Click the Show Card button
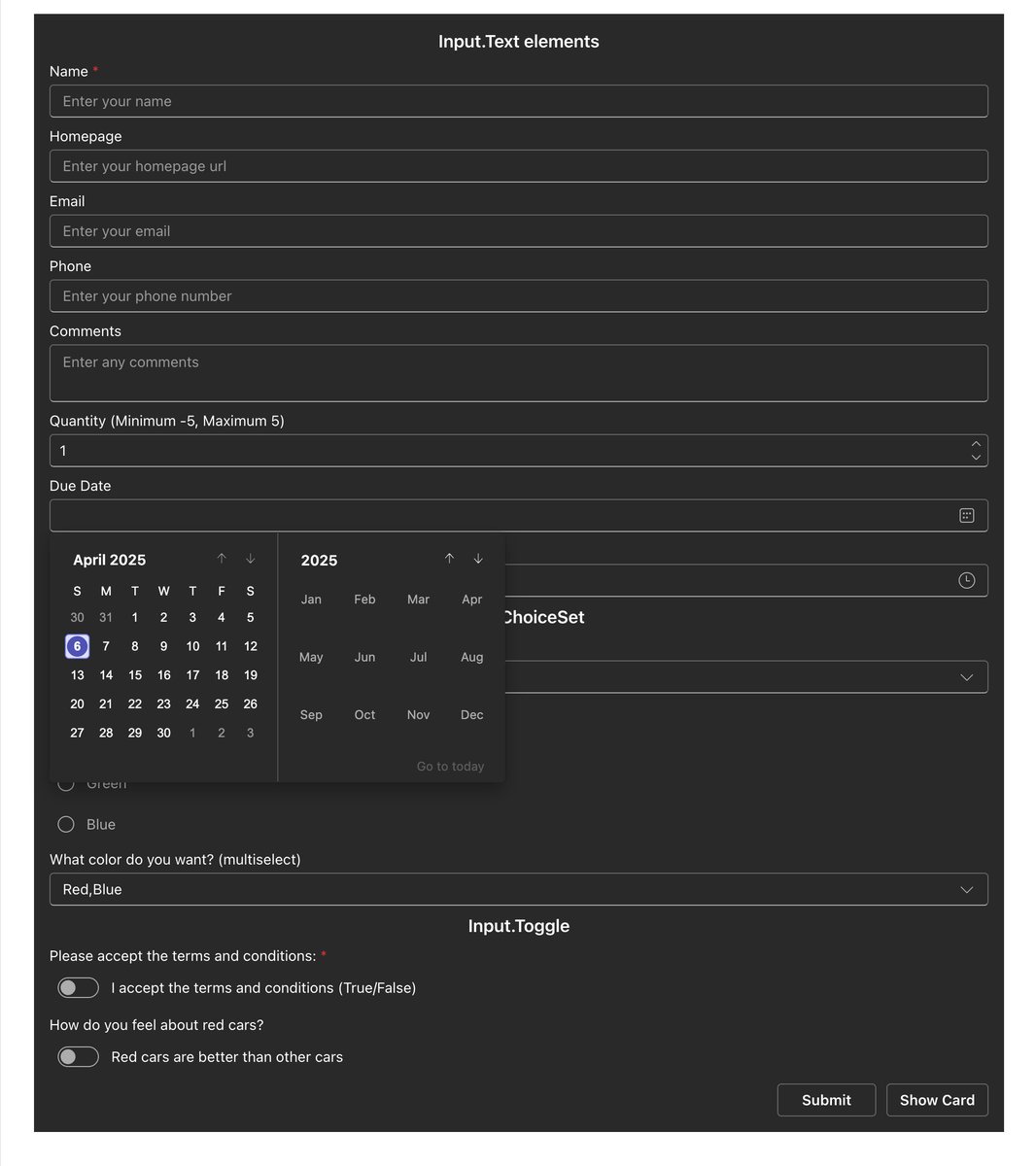Image resolution: width=1036 pixels, height=1166 pixels. point(937,1100)
